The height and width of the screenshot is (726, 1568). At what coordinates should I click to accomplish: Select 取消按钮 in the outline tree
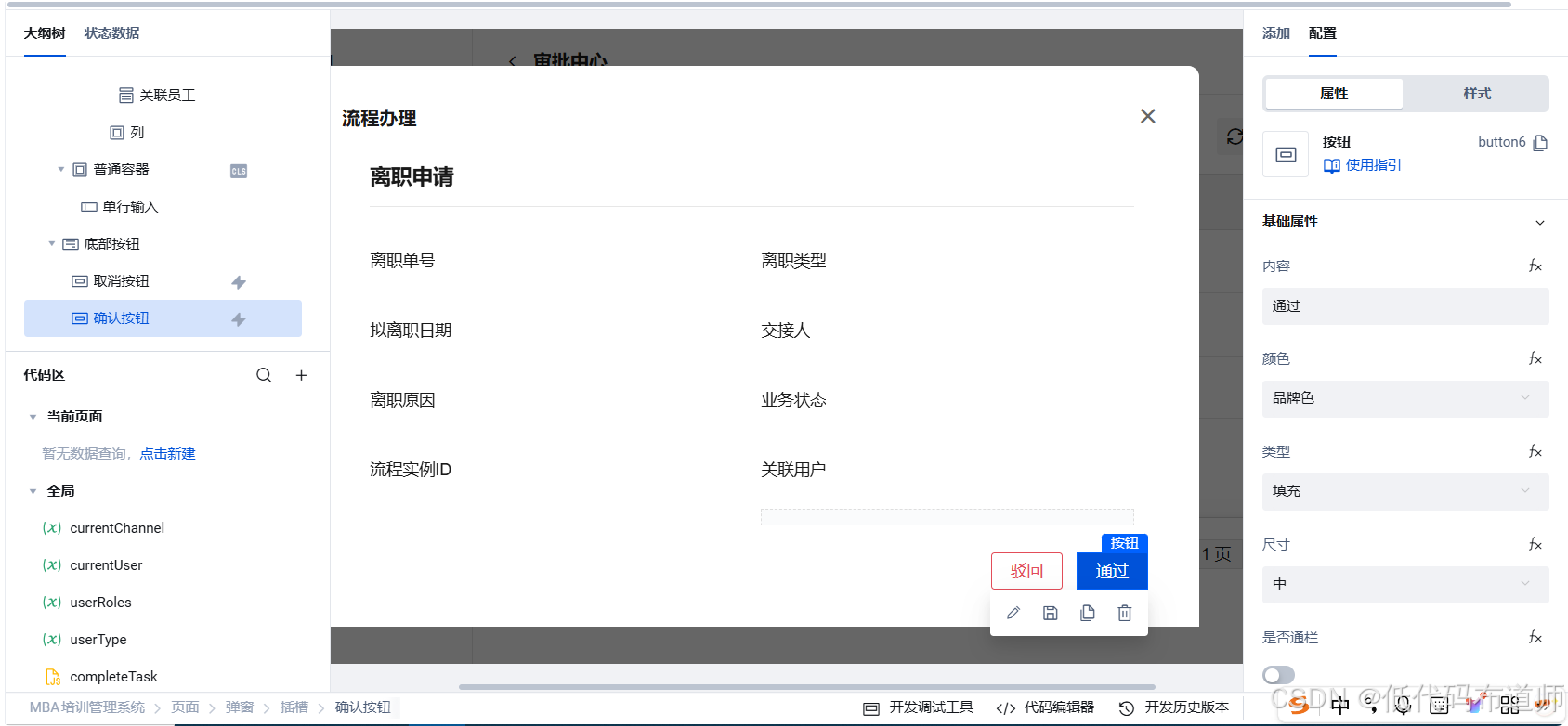(121, 281)
